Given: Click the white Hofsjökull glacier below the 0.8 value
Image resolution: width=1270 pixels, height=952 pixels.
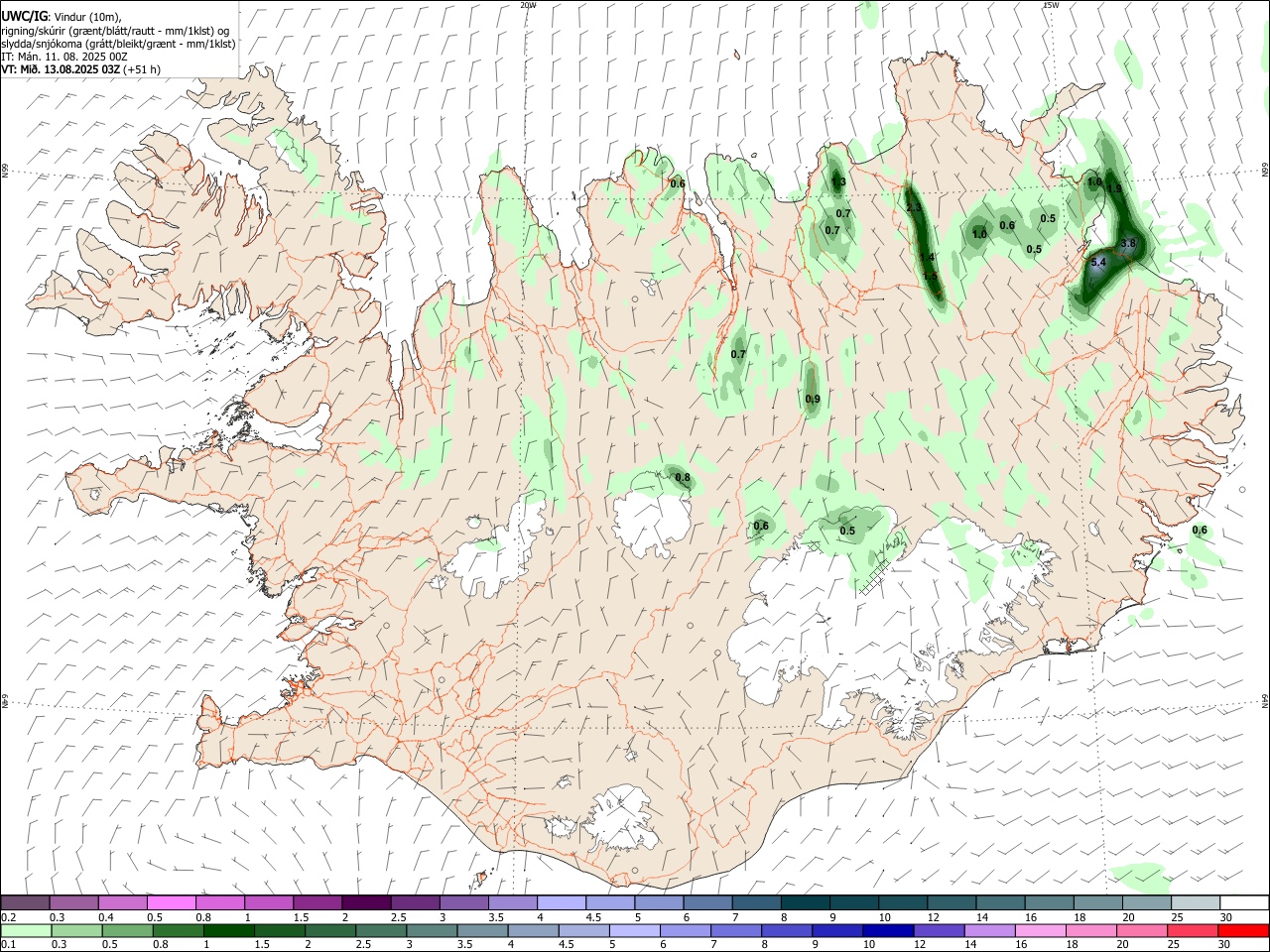Looking at the screenshot, I should (x=652, y=523).
